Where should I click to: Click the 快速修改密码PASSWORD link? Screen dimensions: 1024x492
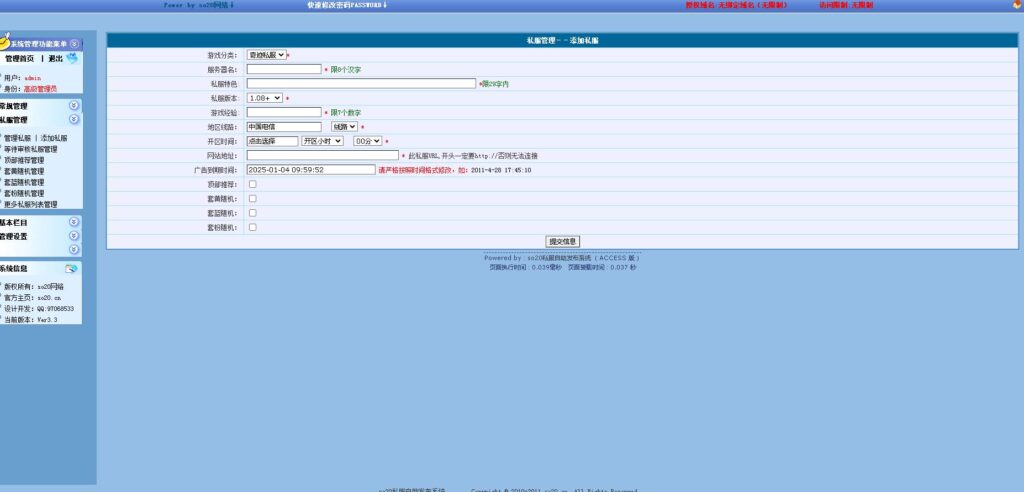tap(346, 5)
